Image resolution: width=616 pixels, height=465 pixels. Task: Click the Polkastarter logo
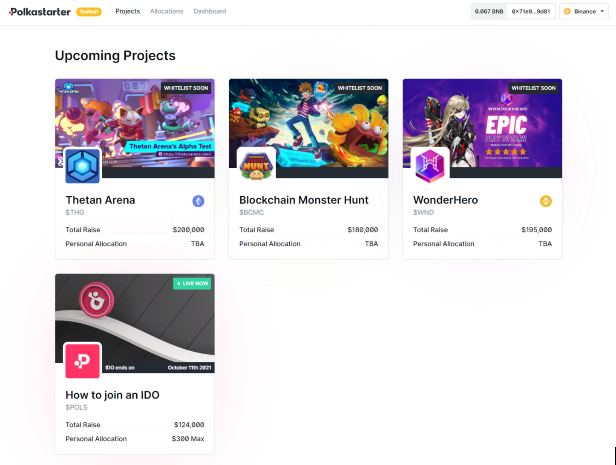40,12
